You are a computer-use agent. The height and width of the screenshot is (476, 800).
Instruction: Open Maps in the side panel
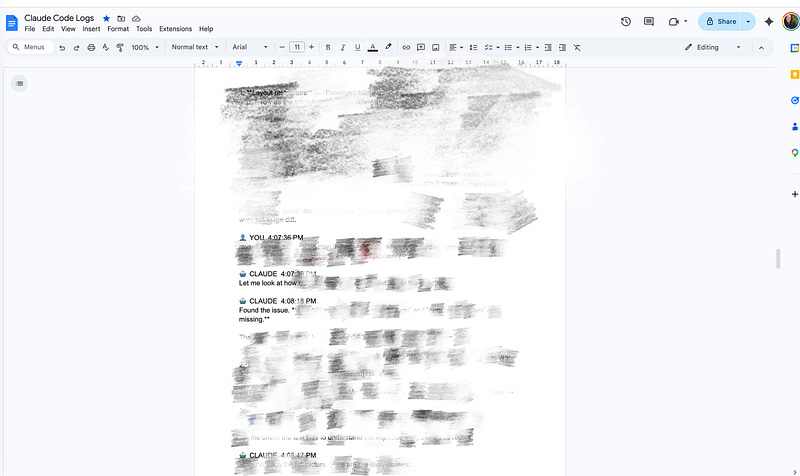795,153
